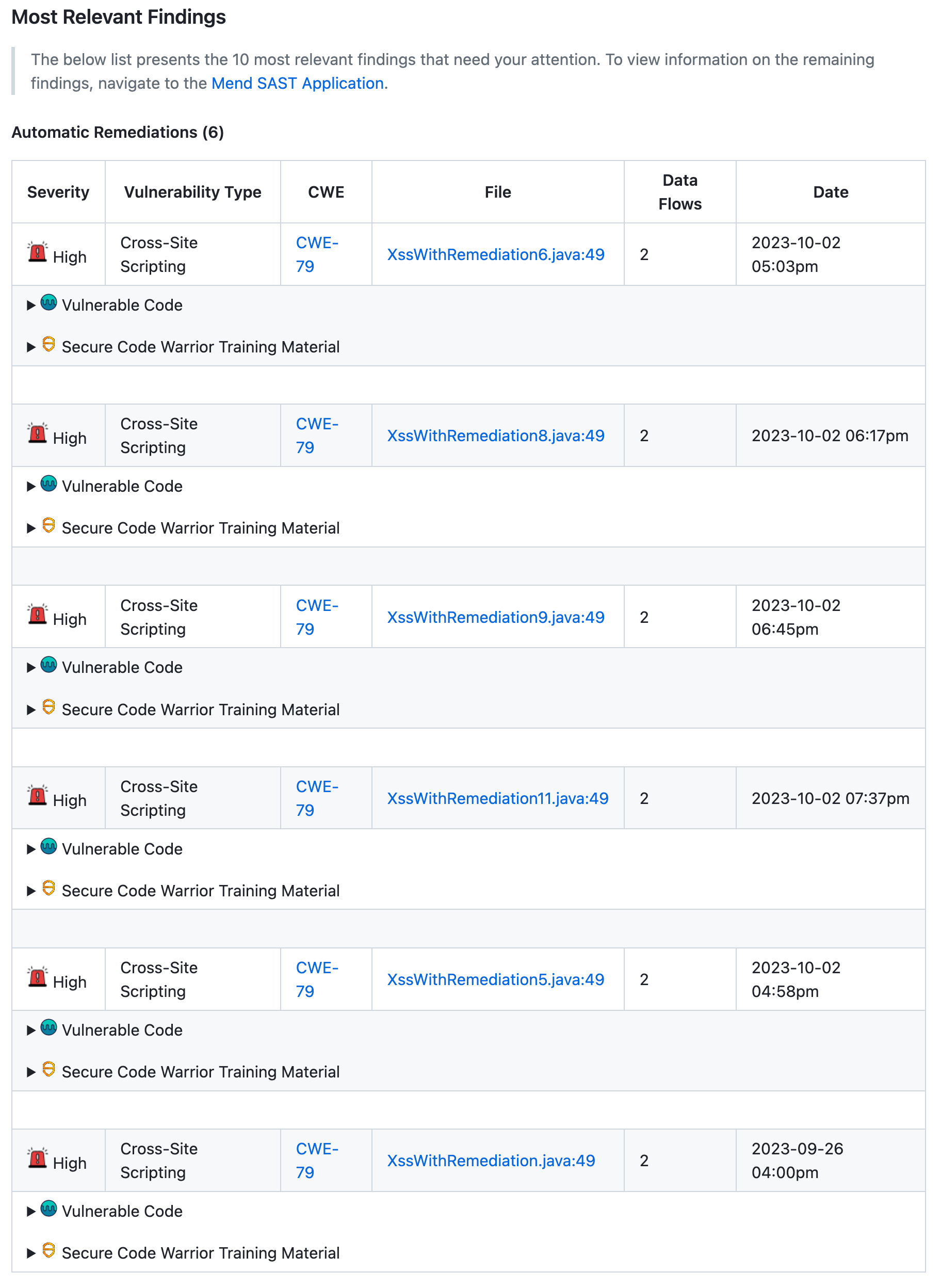The width and height of the screenshot is (941, 1288).
Task: Open file link XssWithRemediation11.java:49
Action: pos(497,799)
